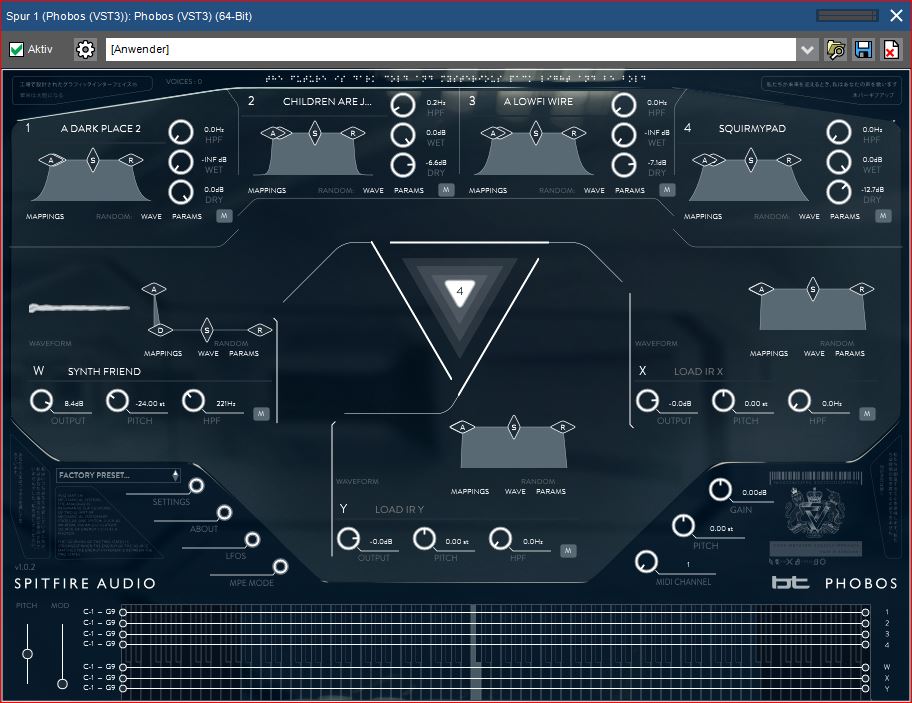Click the convolver W waveform thumbnail
912x703 pixels.
pyautogui.click(x=79, y=308)
